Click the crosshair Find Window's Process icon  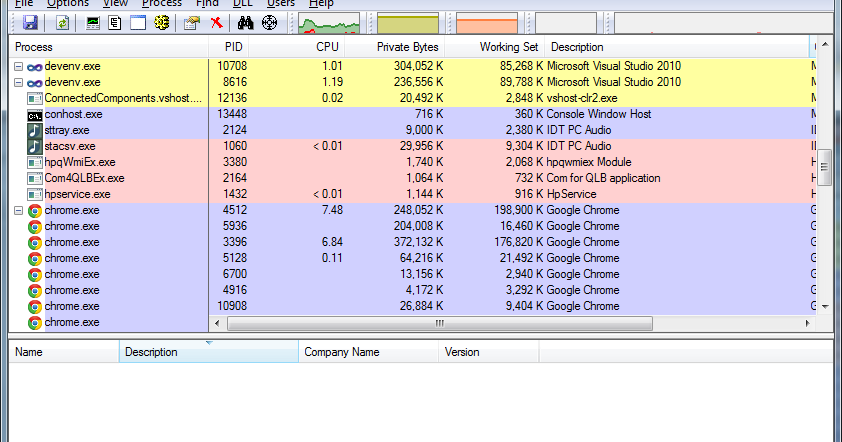(270, 23)
